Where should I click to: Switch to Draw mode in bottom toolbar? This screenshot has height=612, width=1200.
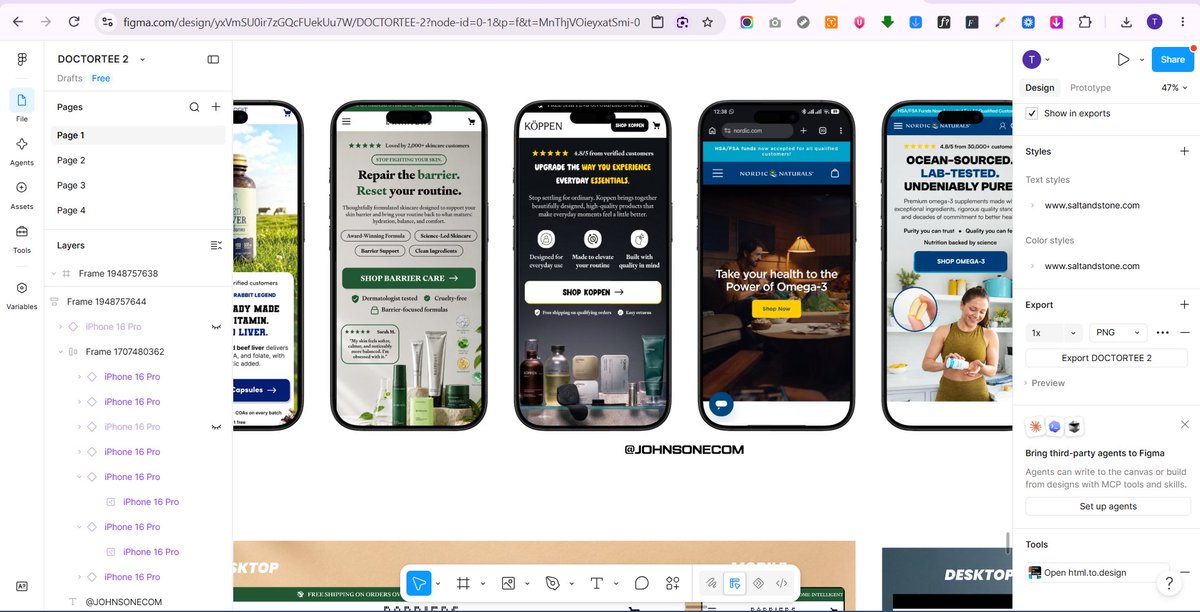pyautogui.click(x=711, y=583)
